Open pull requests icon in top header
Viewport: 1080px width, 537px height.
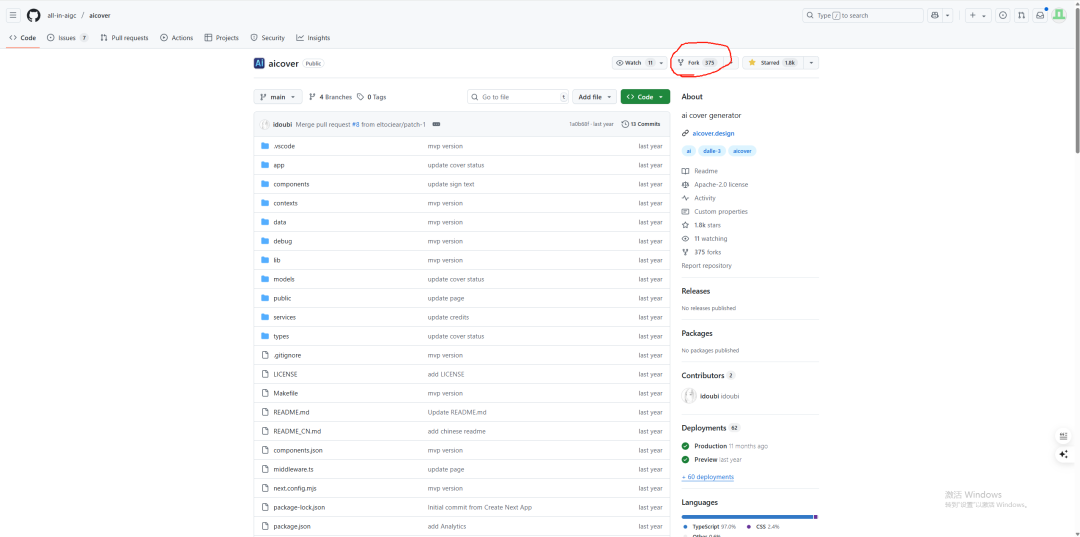1021,15
